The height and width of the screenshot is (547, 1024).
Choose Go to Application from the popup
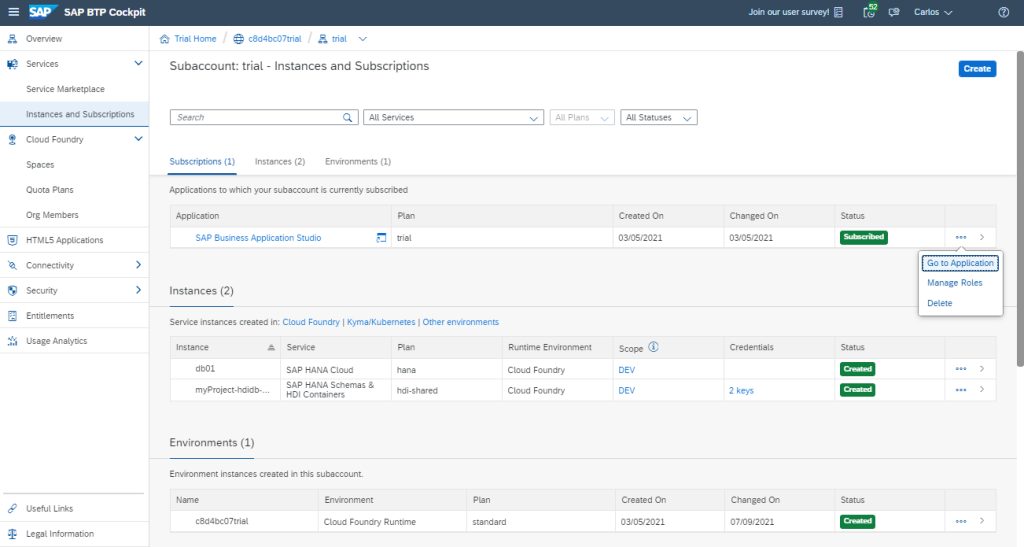coord(960,263)
